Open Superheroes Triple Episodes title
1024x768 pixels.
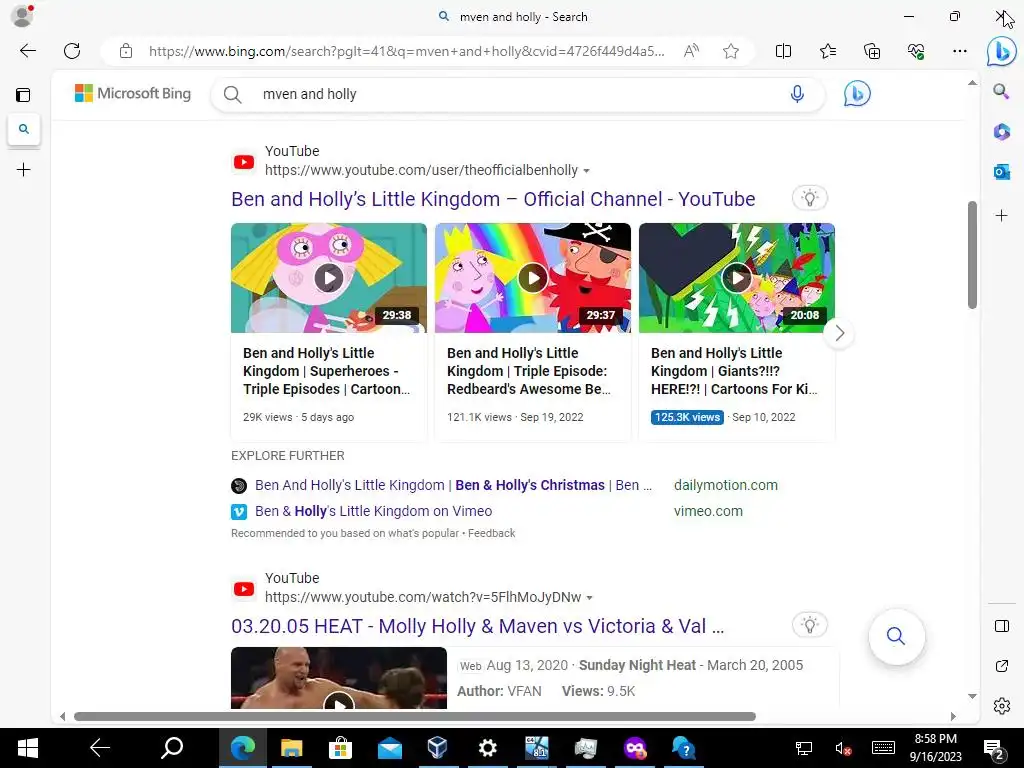coord(327,371)
